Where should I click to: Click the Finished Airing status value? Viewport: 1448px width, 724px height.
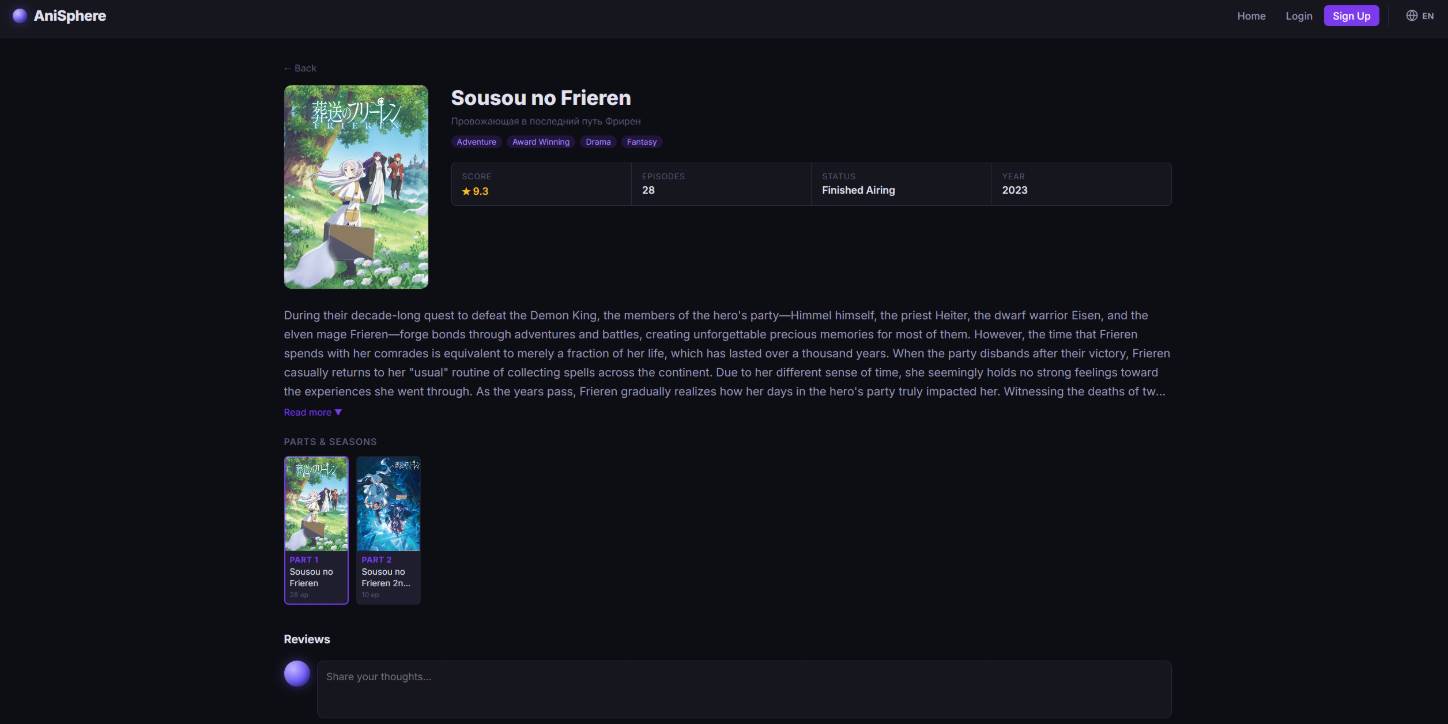pyautogui.click(x=858, y=190)
